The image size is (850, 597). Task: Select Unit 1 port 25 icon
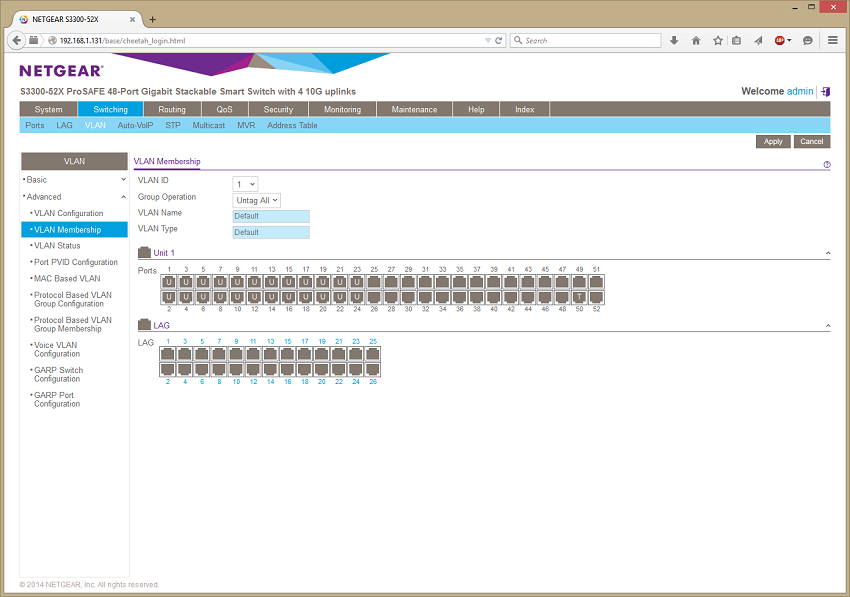[x=374, y=282]
